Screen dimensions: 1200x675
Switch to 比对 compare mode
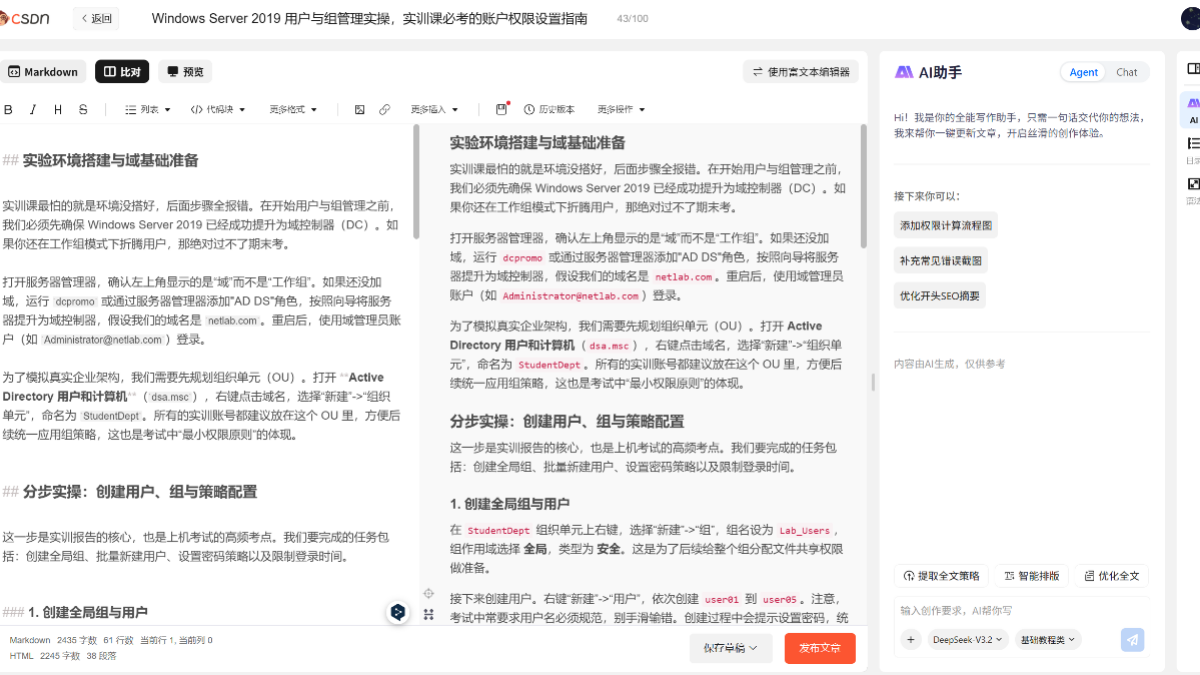[122, 71]
